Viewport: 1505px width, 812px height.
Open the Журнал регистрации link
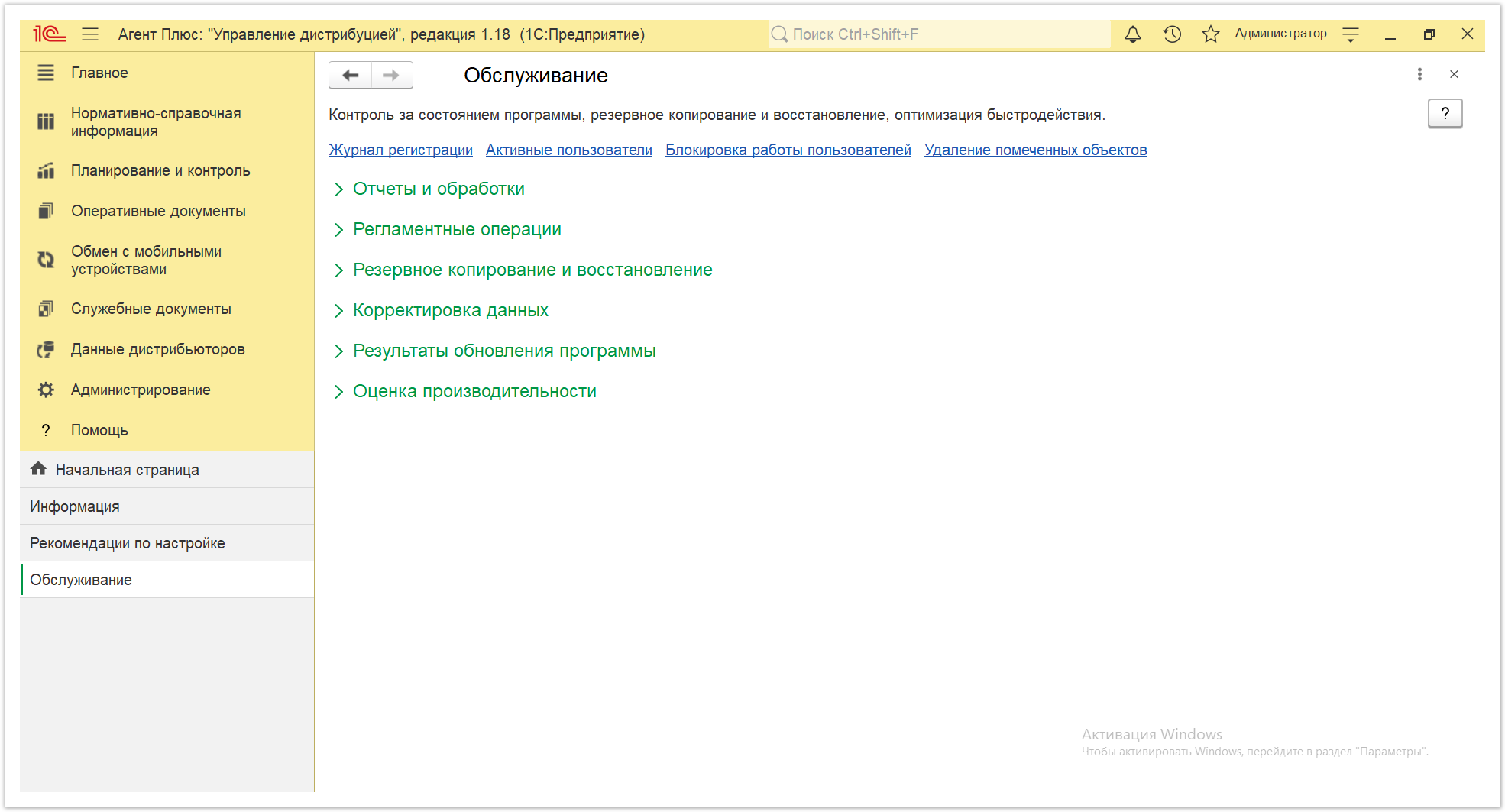[400, 150]
